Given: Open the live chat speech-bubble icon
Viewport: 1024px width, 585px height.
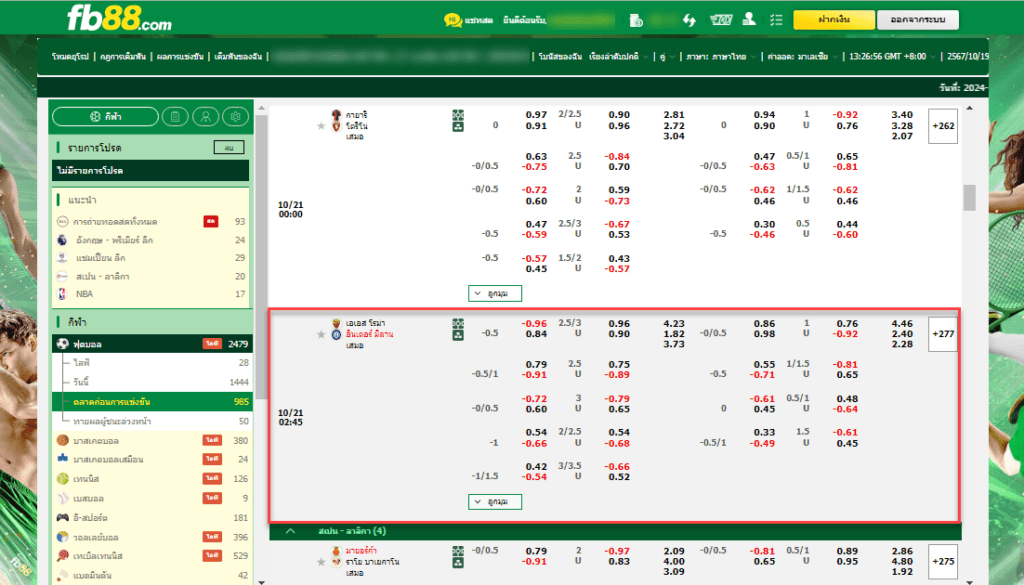Looking at the screenshot, I should point(453,20).
